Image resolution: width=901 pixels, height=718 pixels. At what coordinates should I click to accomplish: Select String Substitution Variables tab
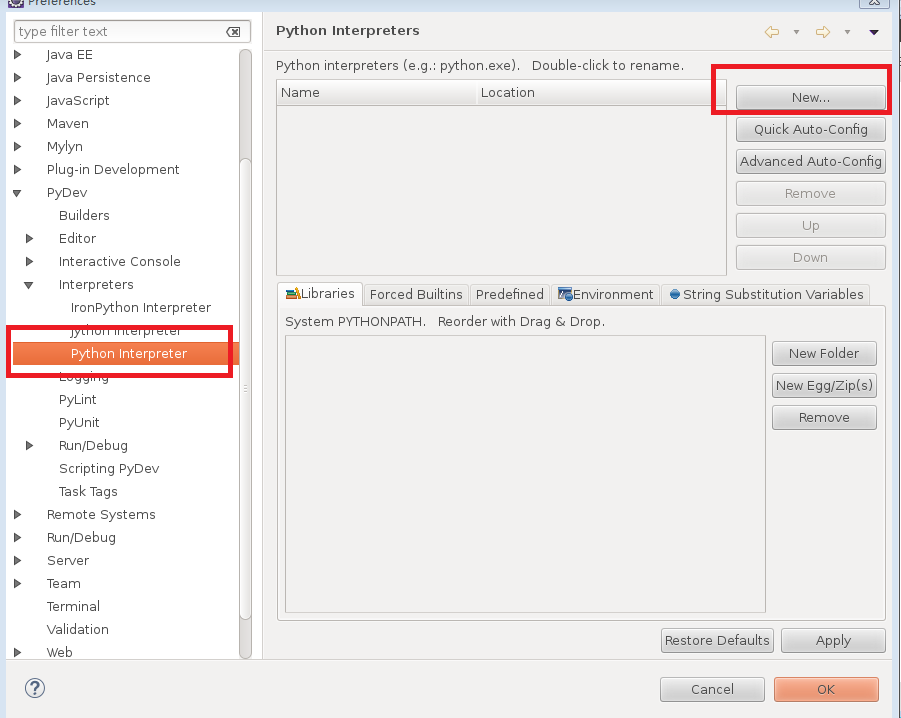(x=766, y=294)
